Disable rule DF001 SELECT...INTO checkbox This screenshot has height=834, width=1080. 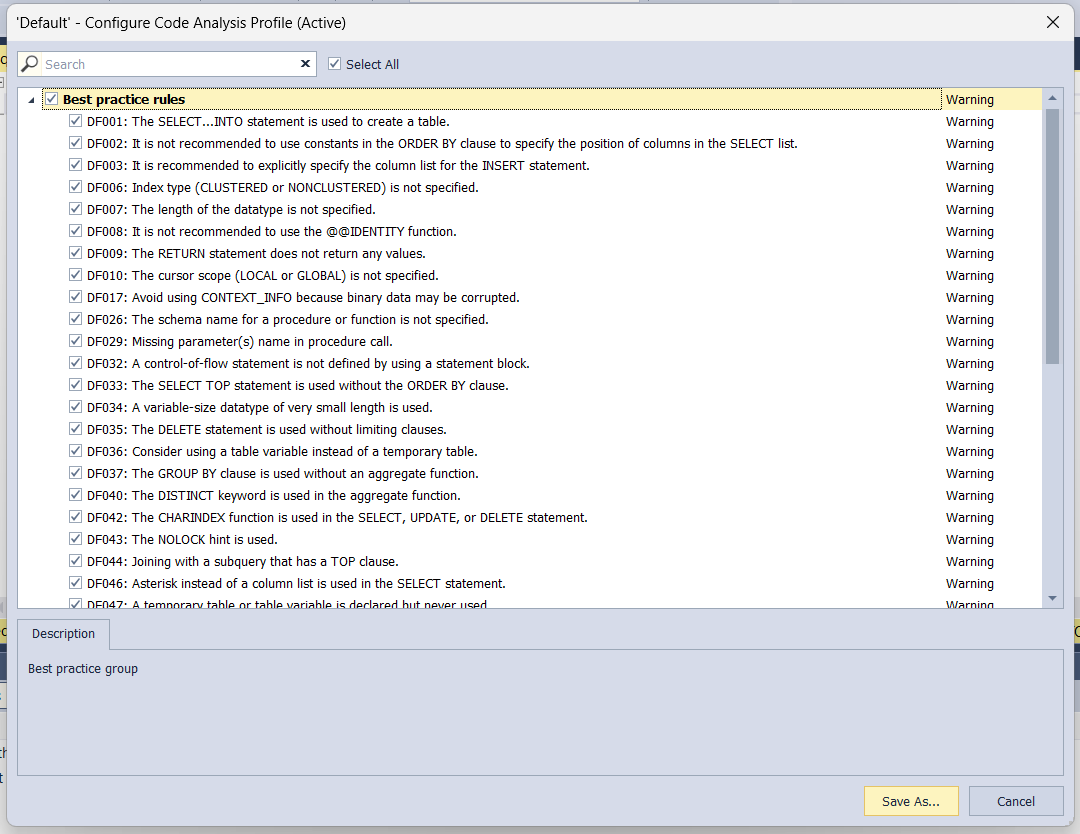(x=75, y=121)
